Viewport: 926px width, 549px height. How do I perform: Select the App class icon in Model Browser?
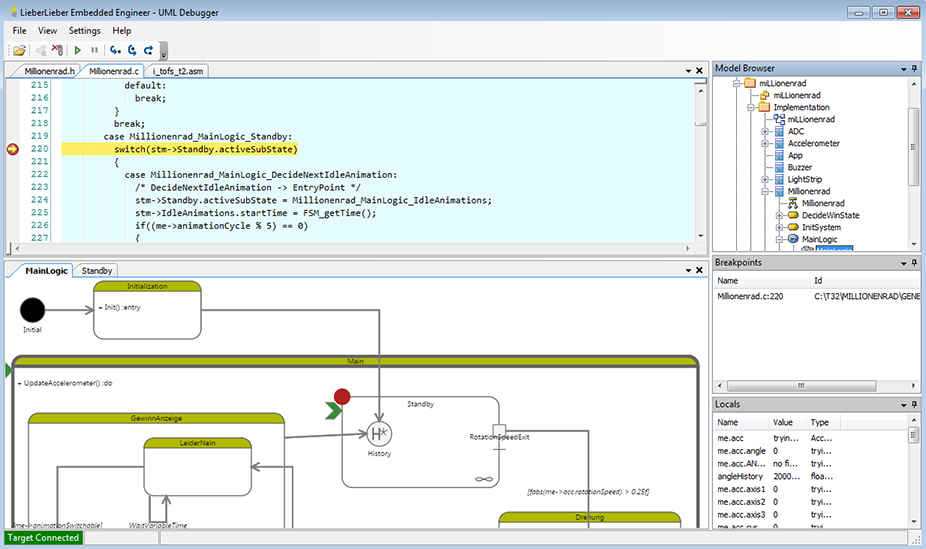pos(779,155)
